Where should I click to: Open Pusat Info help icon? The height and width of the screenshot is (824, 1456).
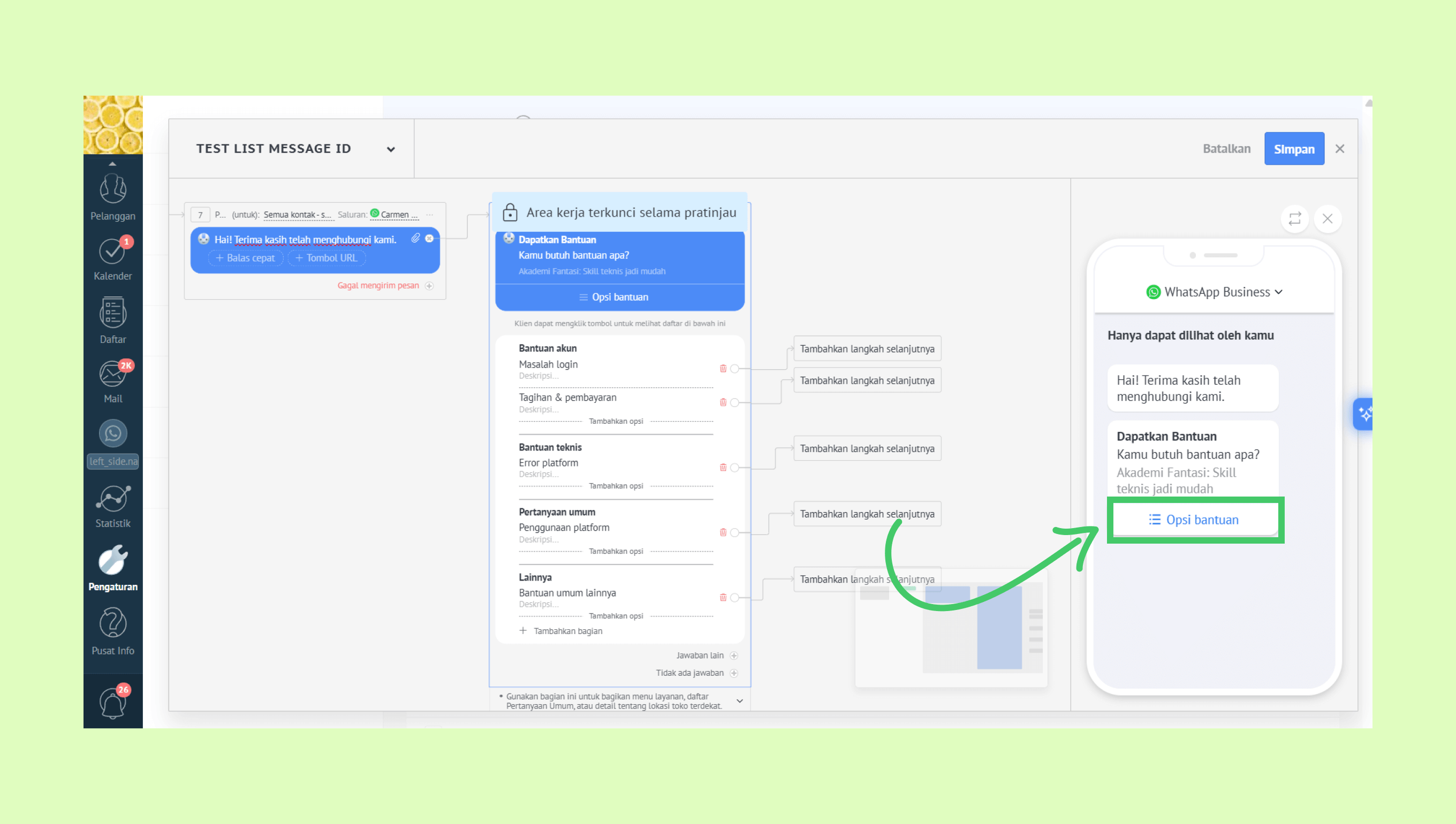pyautogui.click(x=112, y=623)
